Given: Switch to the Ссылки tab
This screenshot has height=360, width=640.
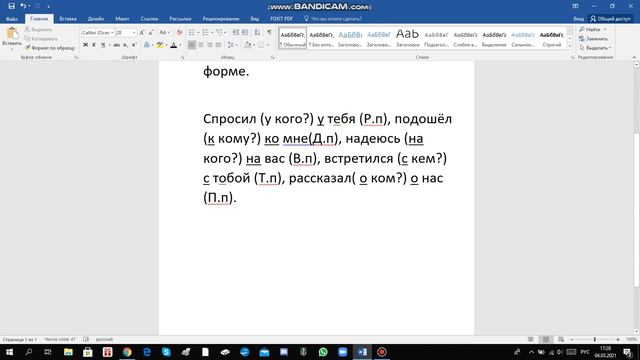Looking at the screenshot, I should pos(149,19).
